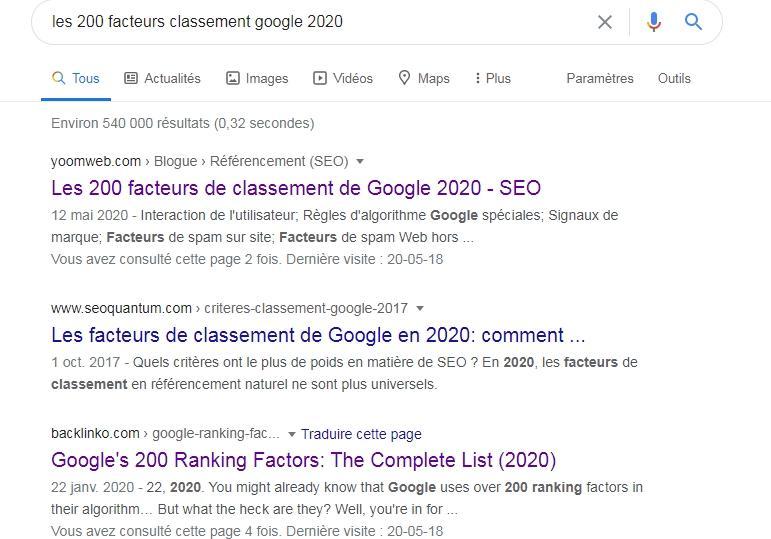Viewport: 771px width, 539px height.
Task: Click the blue magnifying glass search button
Action: tap(693, 22)
